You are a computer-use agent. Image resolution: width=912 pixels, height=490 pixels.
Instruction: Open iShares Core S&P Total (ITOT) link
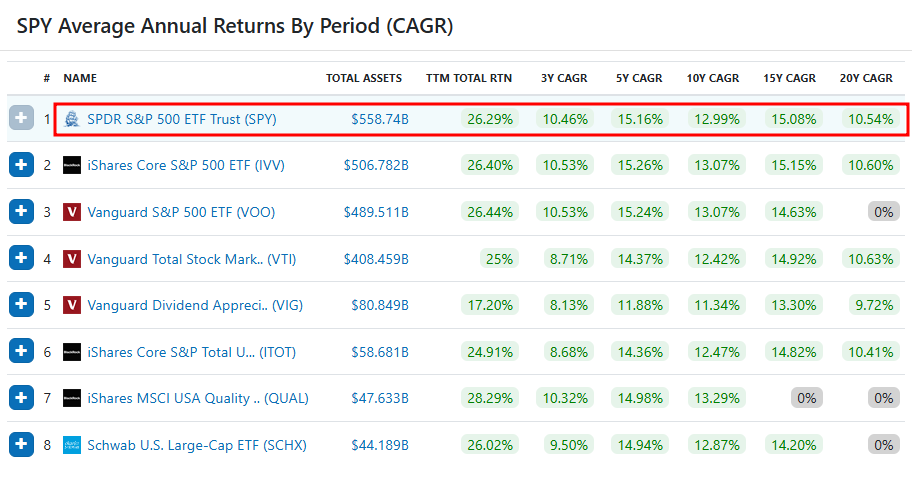(192, 352)
